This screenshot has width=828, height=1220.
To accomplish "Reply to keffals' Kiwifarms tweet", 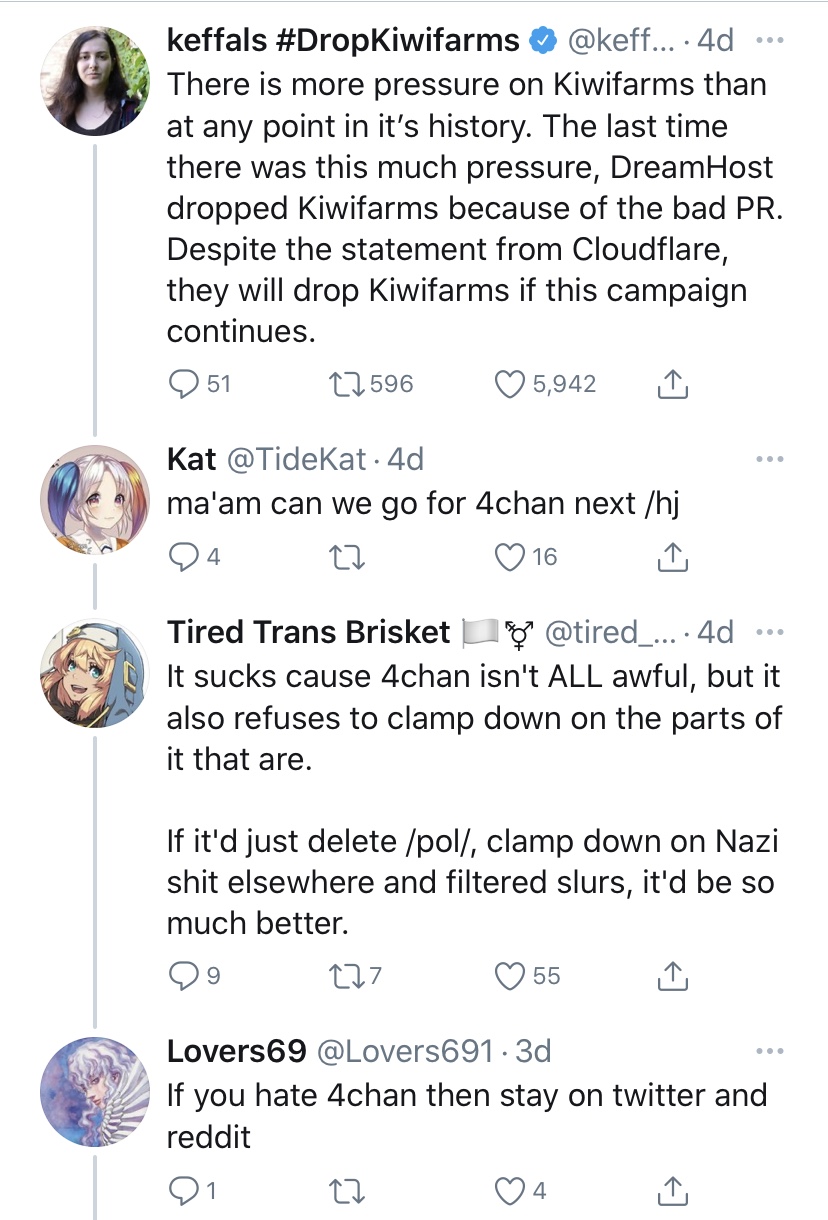I will pos(183,383).
